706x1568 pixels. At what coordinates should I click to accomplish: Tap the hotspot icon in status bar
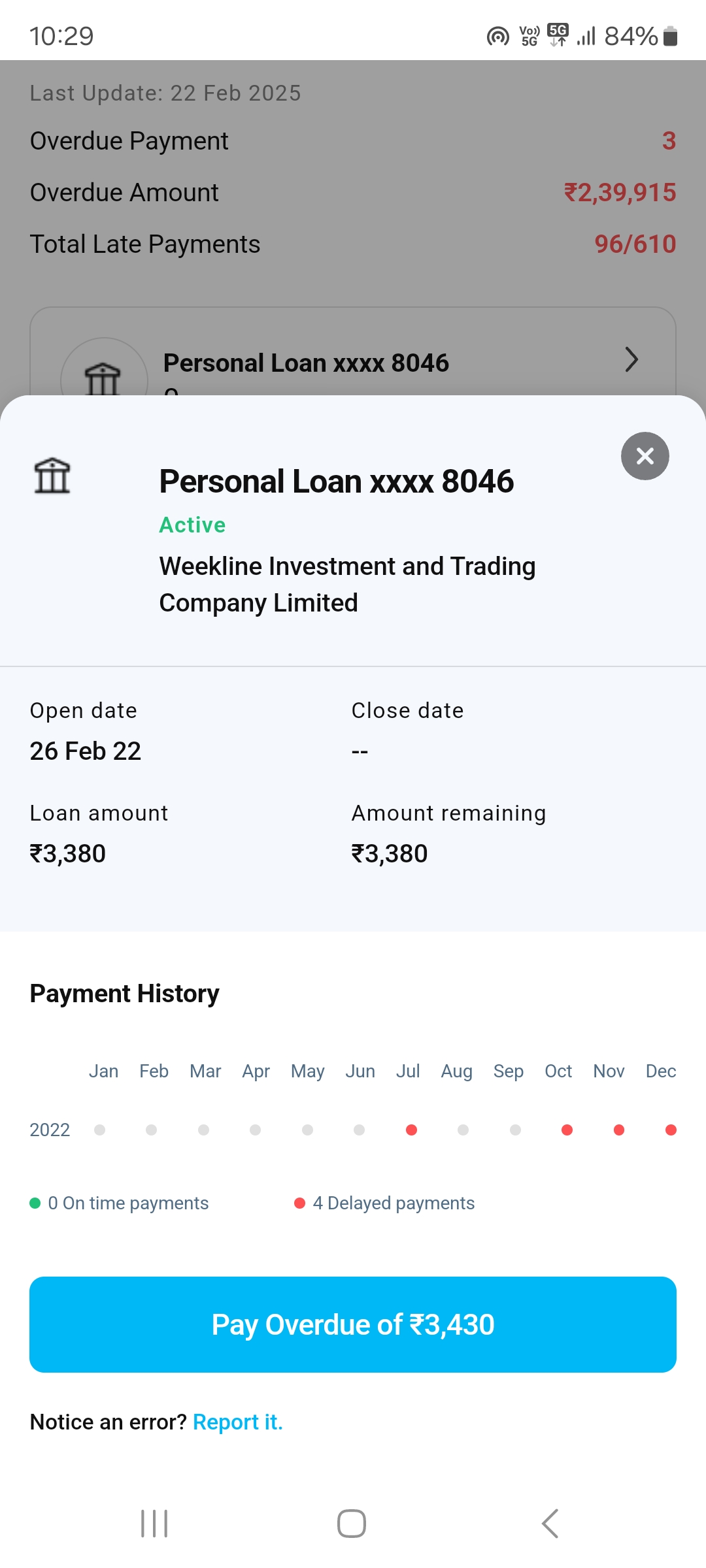point(498,37)
